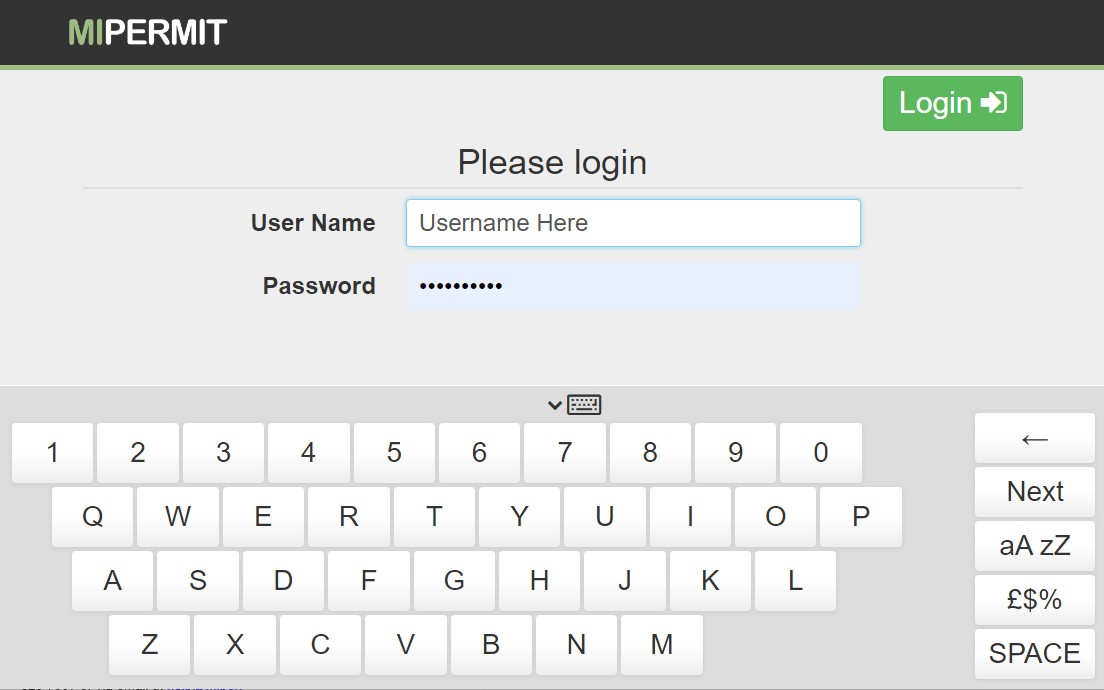Click the MiPermit logo
1104x690 pixels.
coord(146,31)
